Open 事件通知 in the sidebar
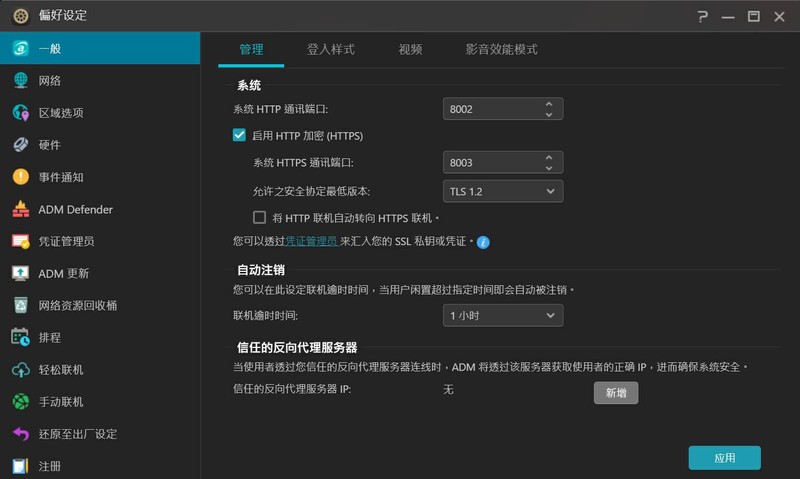Image resolution: width=800 pixels, height=479 pixels. [100, 177]
